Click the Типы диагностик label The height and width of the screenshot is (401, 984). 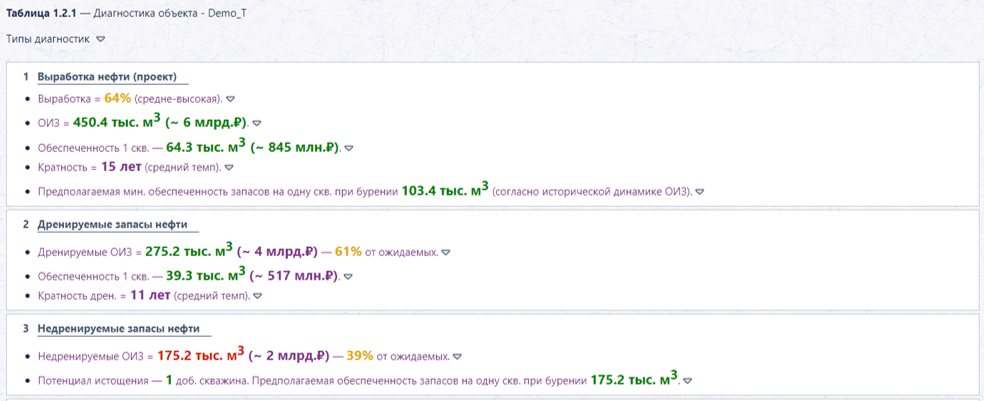click(x=48, y=39)
